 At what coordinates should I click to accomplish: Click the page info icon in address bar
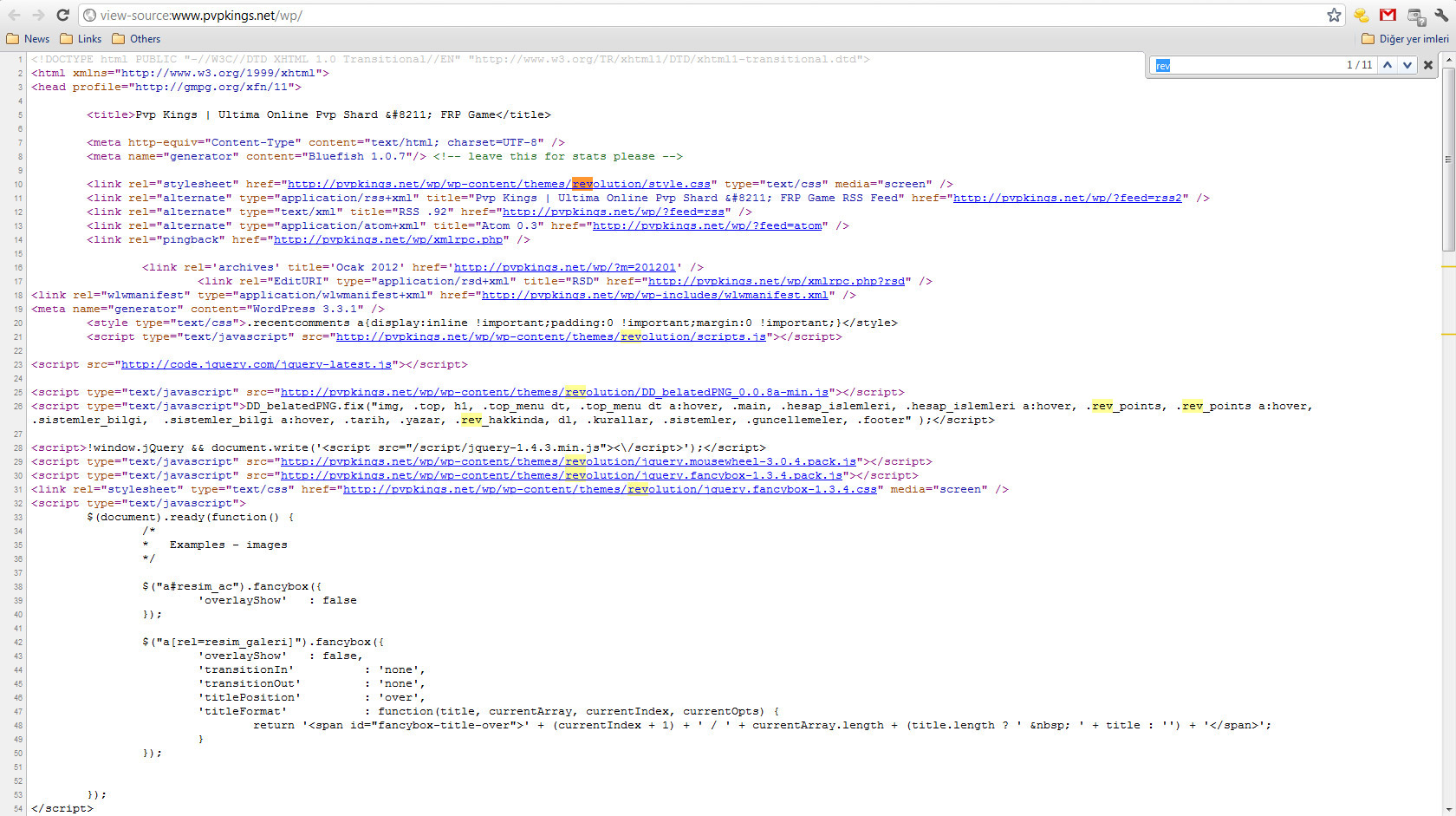coord(89,16)
